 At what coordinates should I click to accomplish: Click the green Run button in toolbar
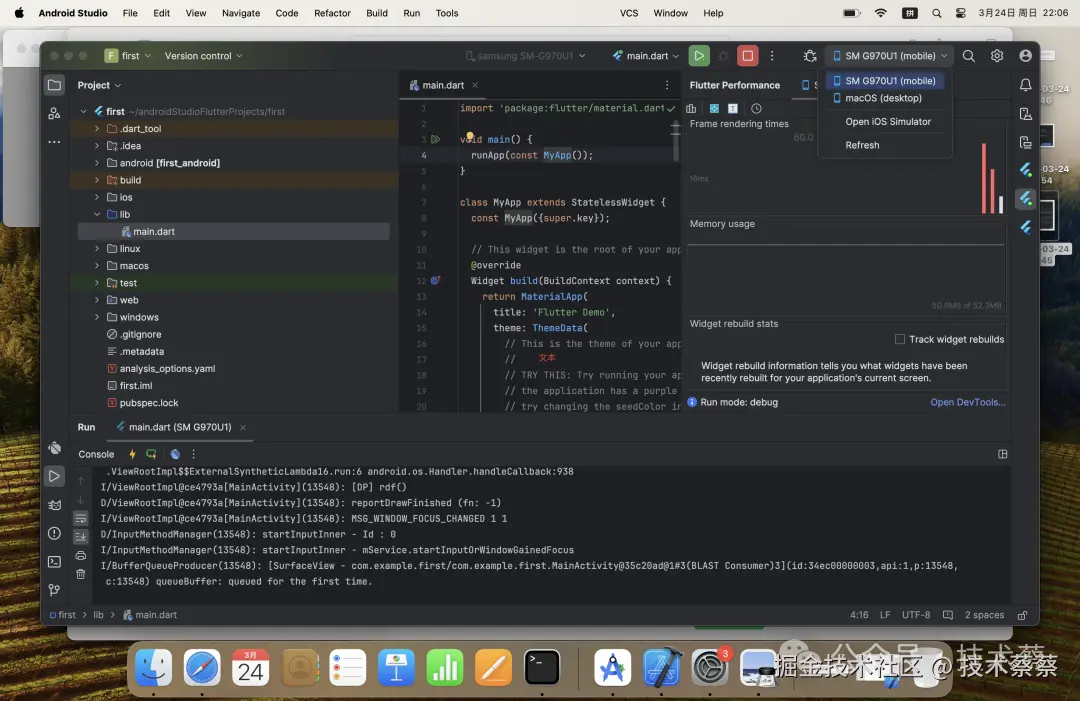click(698, 56)
